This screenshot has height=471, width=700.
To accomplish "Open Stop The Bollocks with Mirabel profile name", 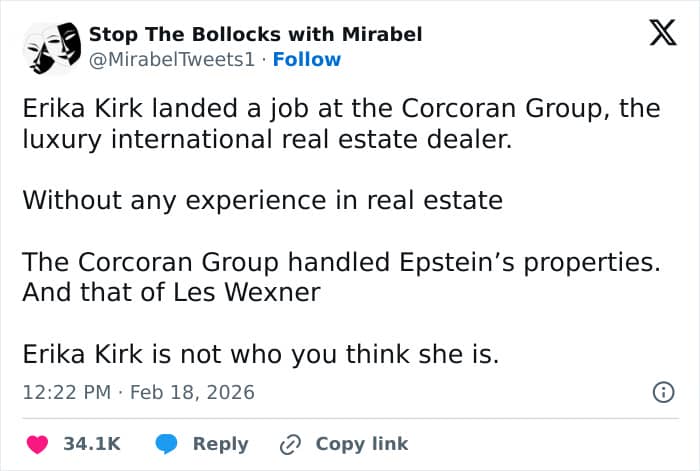I will coord(255,34).
